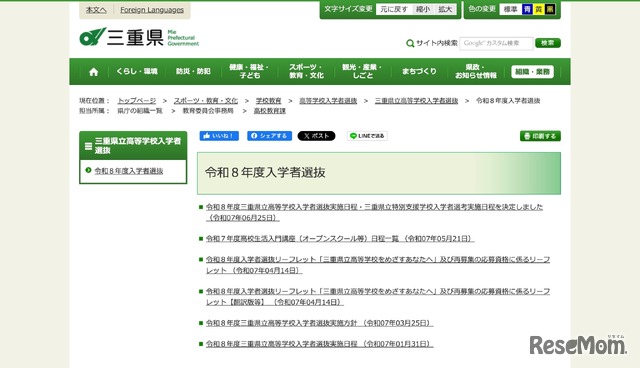This screenshot has height=368, width=640.
Task: Open くらし・環境 menu
Action: tap(137, 71)
